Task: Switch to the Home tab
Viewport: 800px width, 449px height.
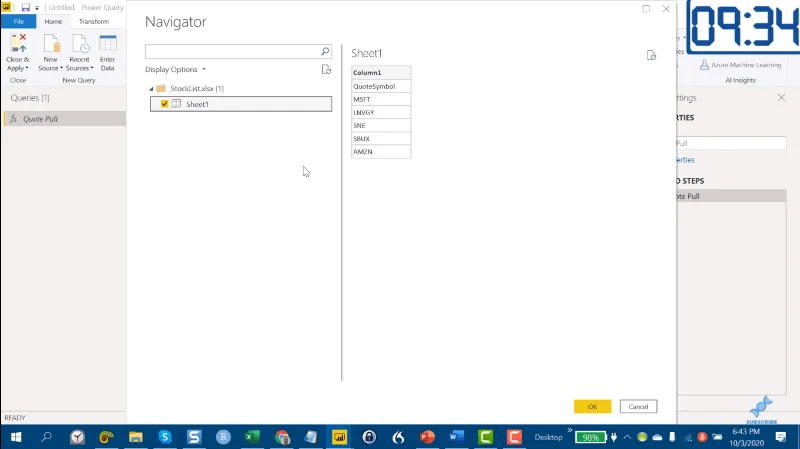Action: pos(53,21)
